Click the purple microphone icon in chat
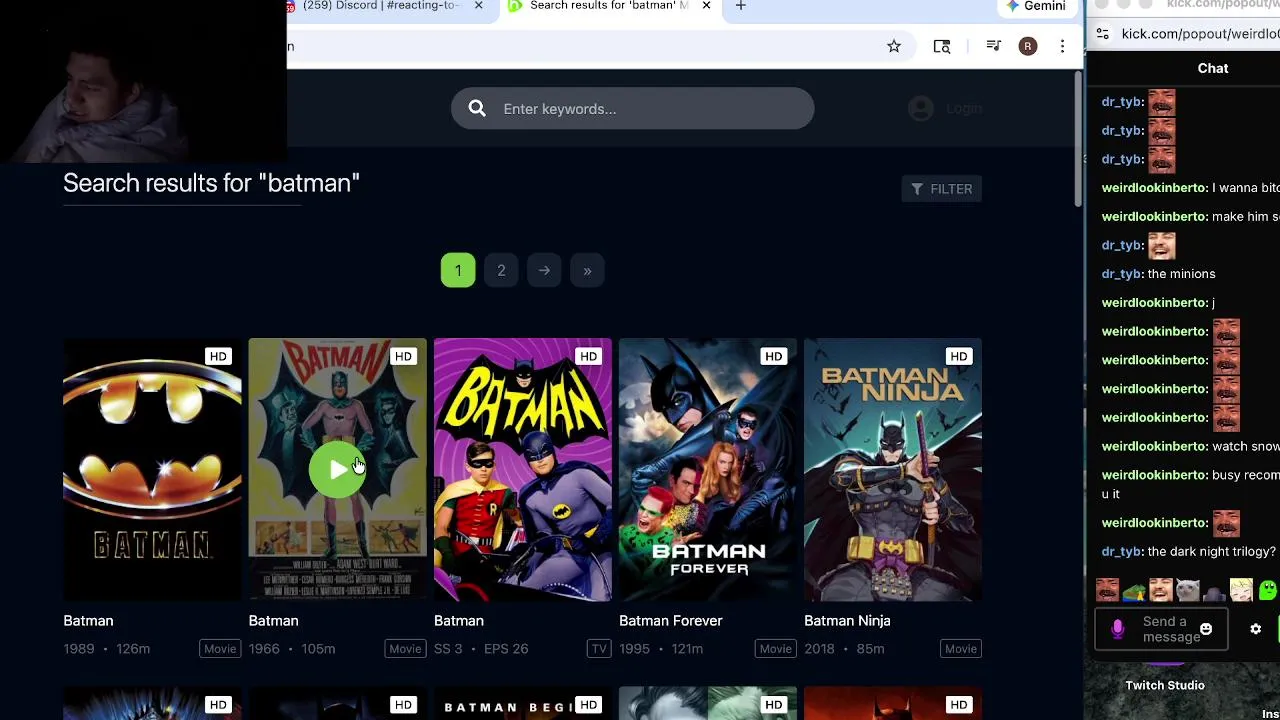Screen dimensions: 1280x720 [1118, 629]
